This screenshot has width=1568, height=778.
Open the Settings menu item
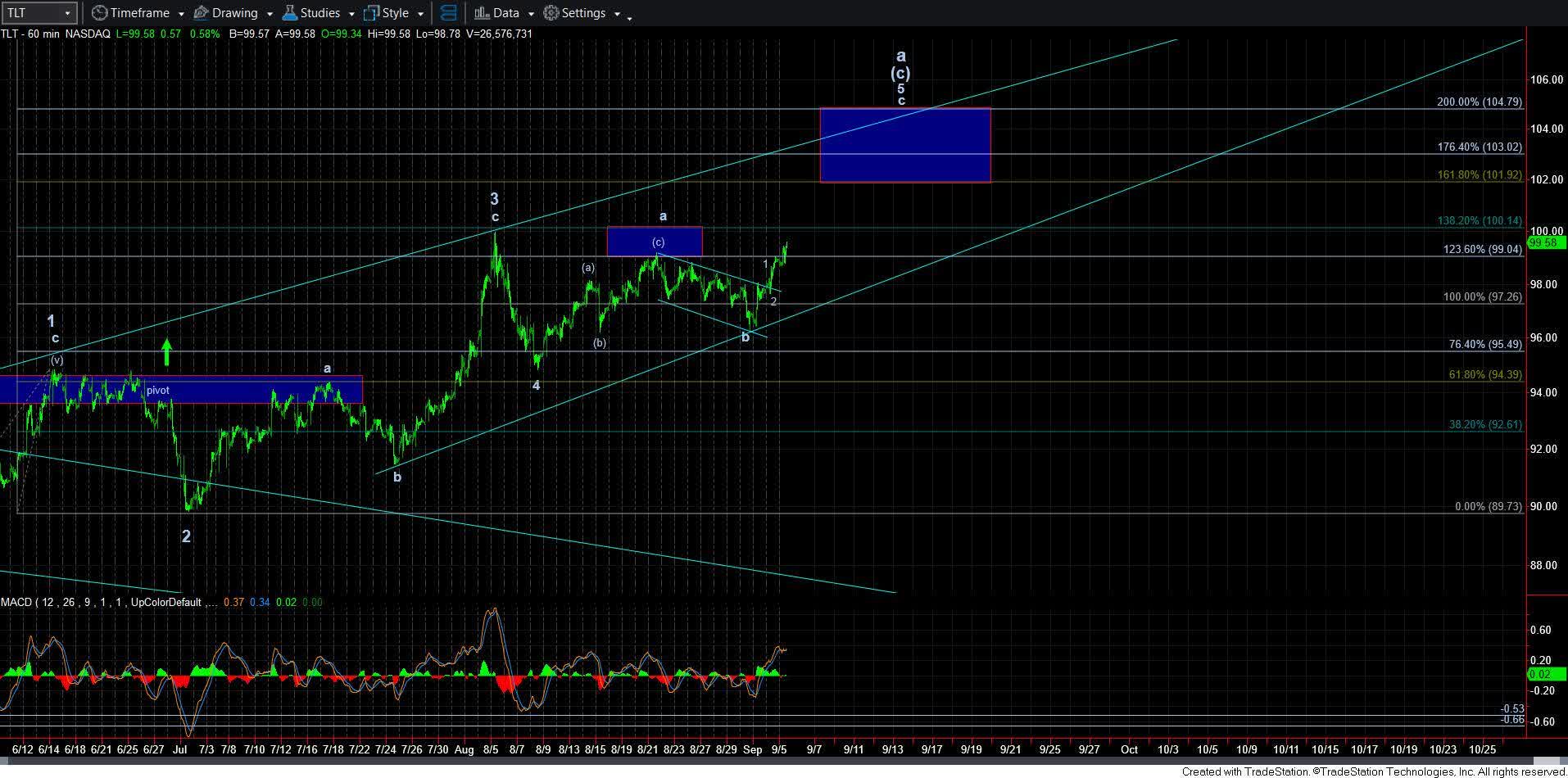click(583, 13)
